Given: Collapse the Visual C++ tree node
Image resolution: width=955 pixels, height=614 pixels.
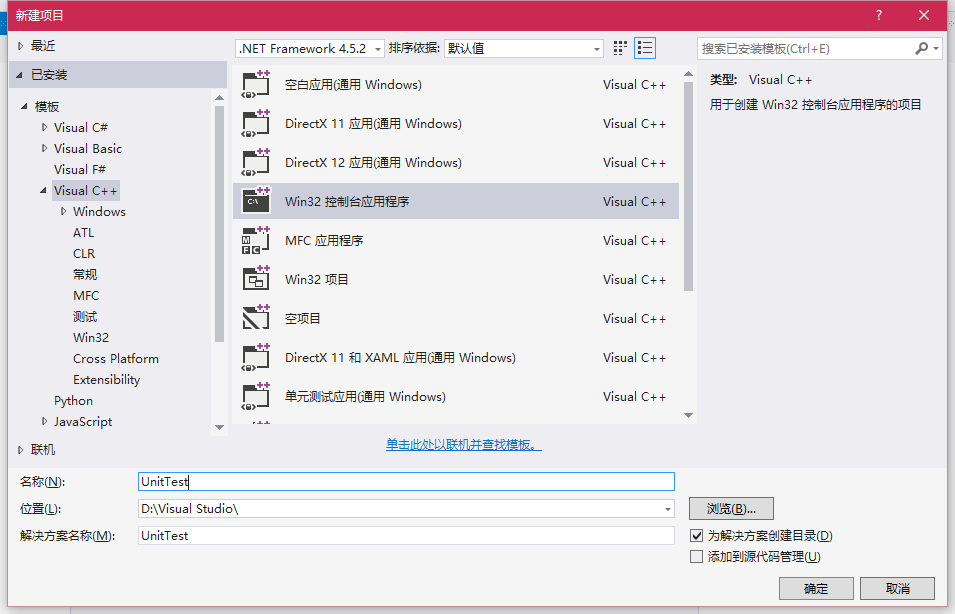Looking at the screenshot, I should [44, 190].
